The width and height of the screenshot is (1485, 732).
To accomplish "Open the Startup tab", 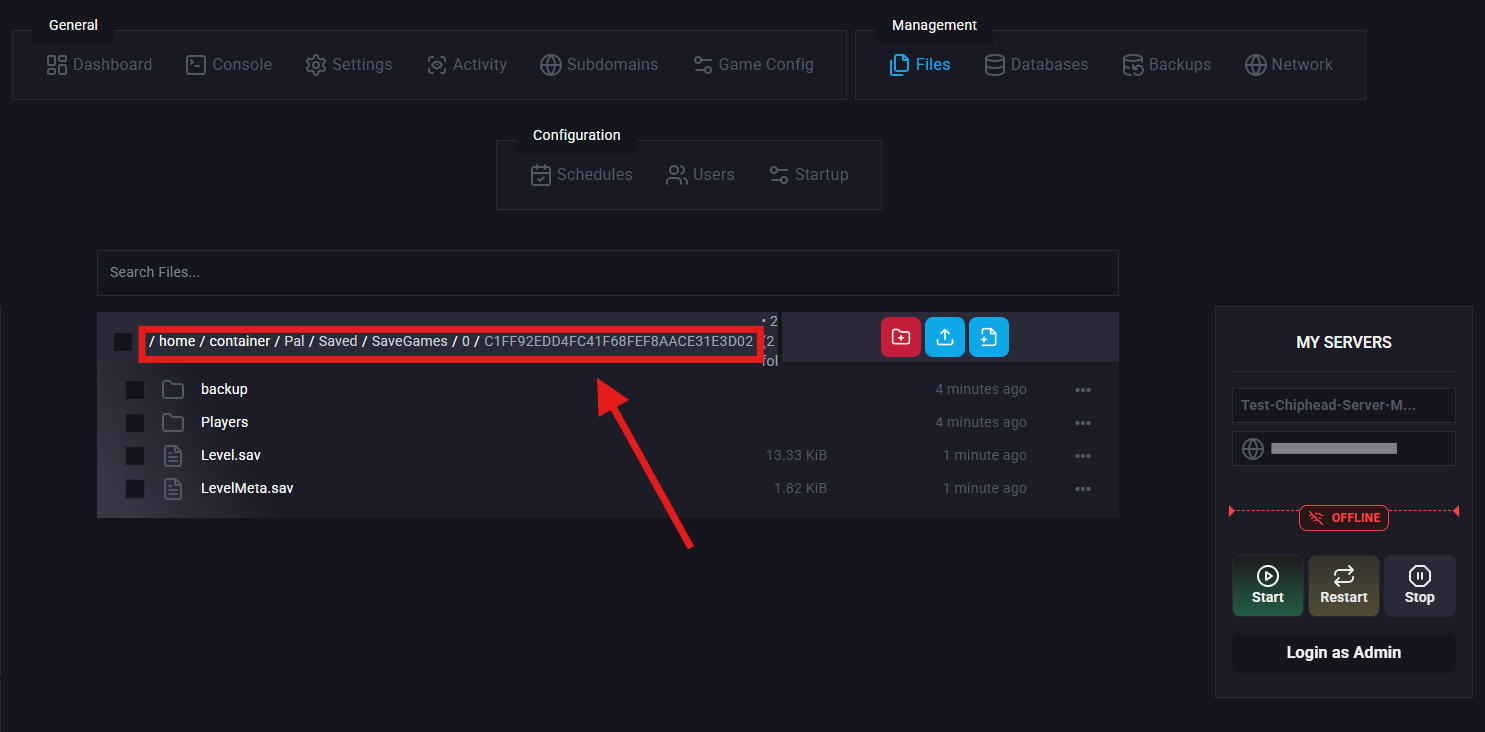I will 809,175.
